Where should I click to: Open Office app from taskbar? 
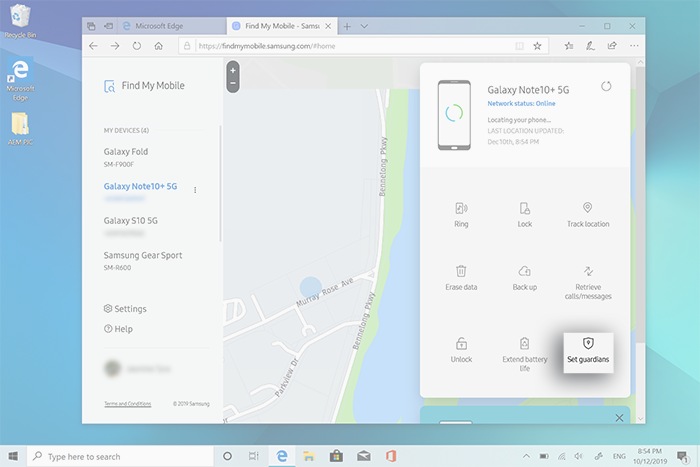[x=391, y=456]
